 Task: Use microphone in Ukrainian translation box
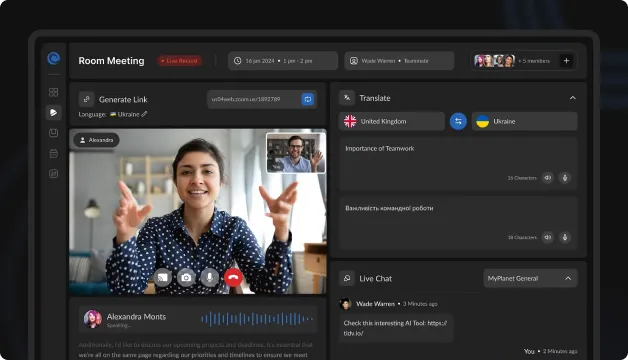pos(565,237)
